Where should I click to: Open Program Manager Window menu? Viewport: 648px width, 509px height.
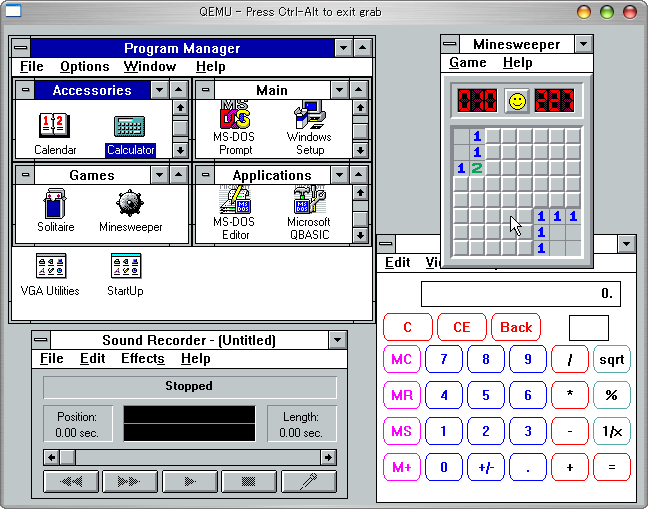click(x=150, y=67)
